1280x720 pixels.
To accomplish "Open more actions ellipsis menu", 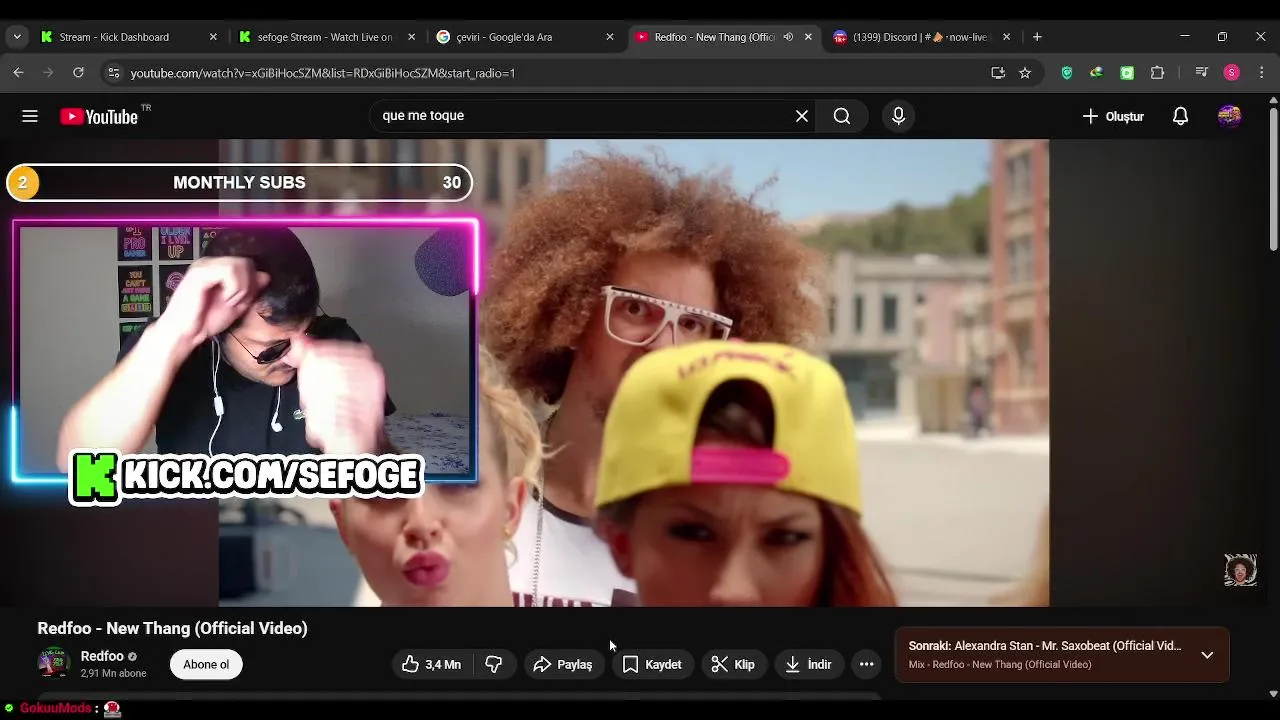I will (866, 664).
